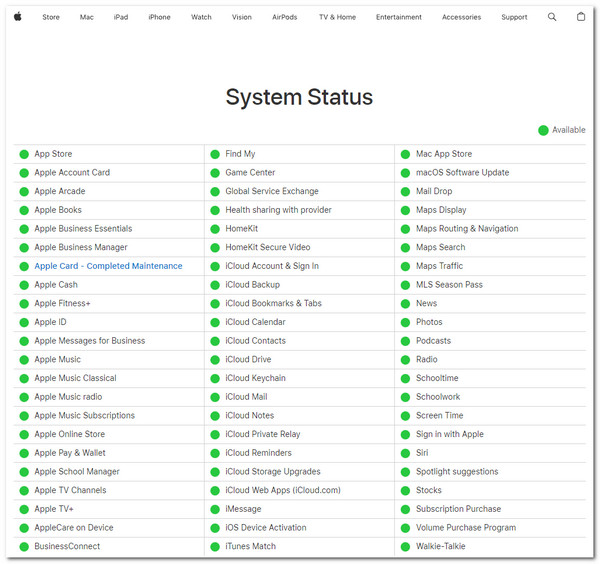
Task: Select the Volume Purchase Program entry
Action: [x=466, y=528]
